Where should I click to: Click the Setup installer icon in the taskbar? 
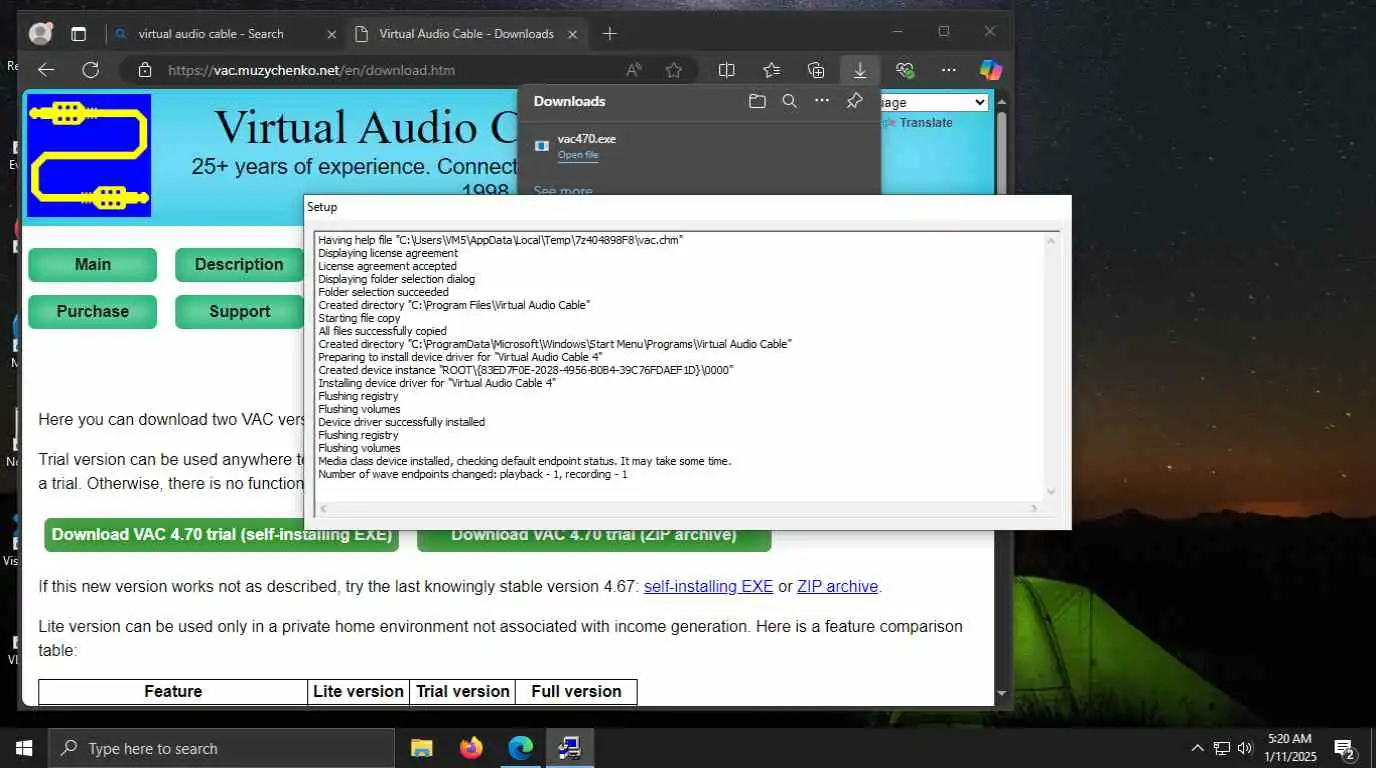570,748
